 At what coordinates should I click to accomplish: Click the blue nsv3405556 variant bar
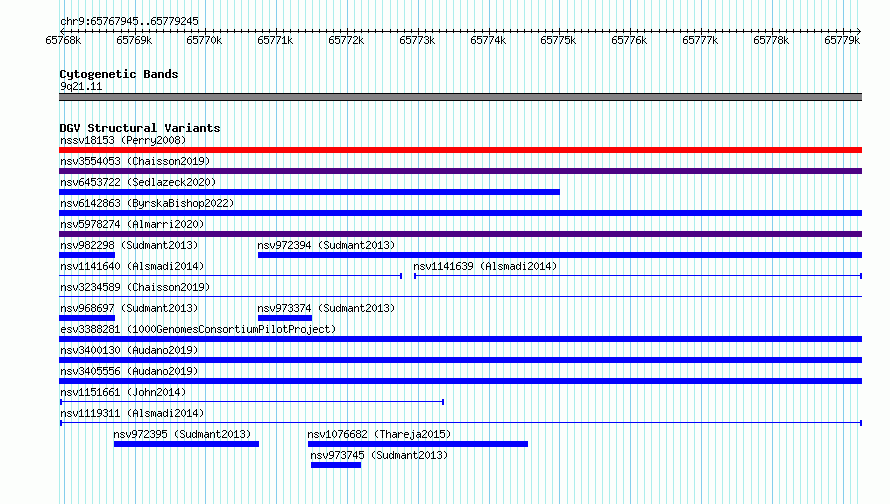click(x=460, y=381)
